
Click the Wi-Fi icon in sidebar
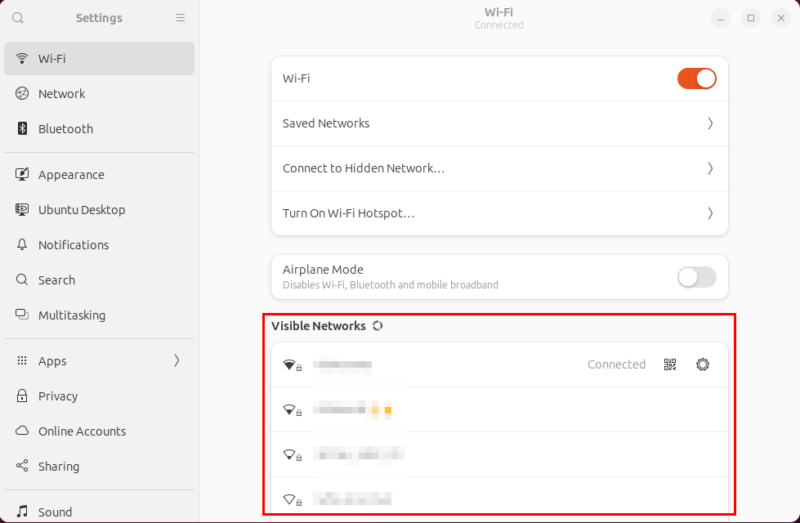22,58
